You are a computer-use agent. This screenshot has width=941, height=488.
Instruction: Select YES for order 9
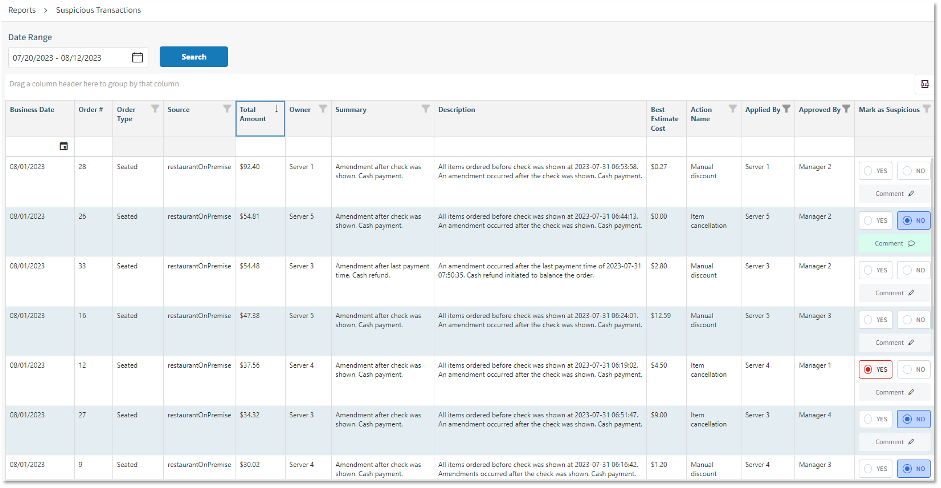tap(876, 469)
